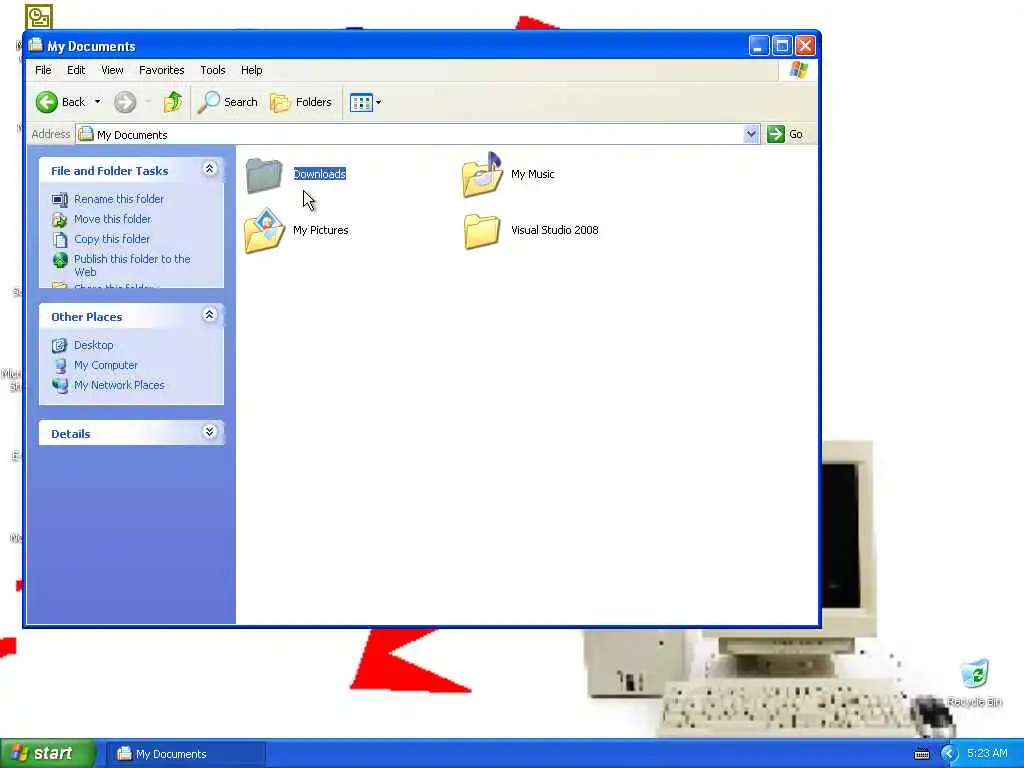
Task: Open My Network Places link
Action: point(119,385)
